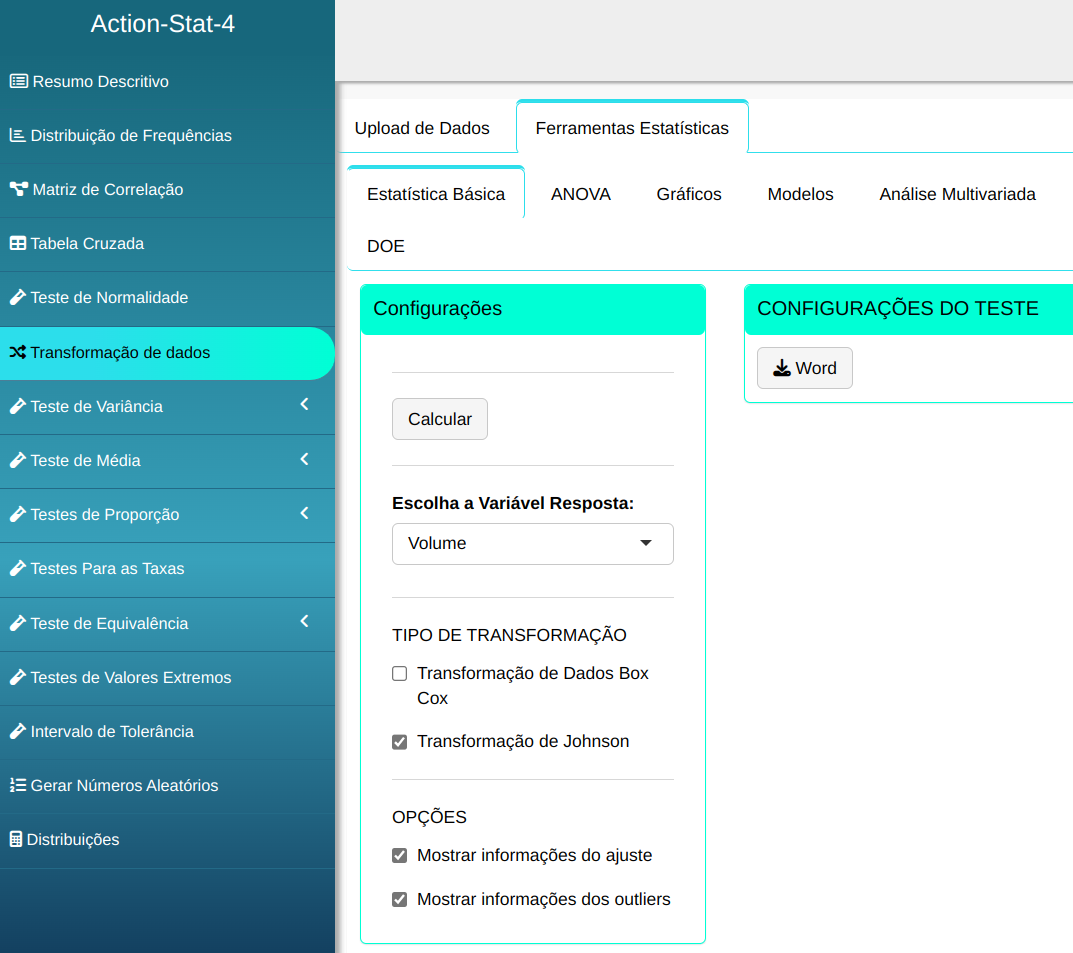Enable Transformação de Dados Box Cox checkbox

coord(400,674)
